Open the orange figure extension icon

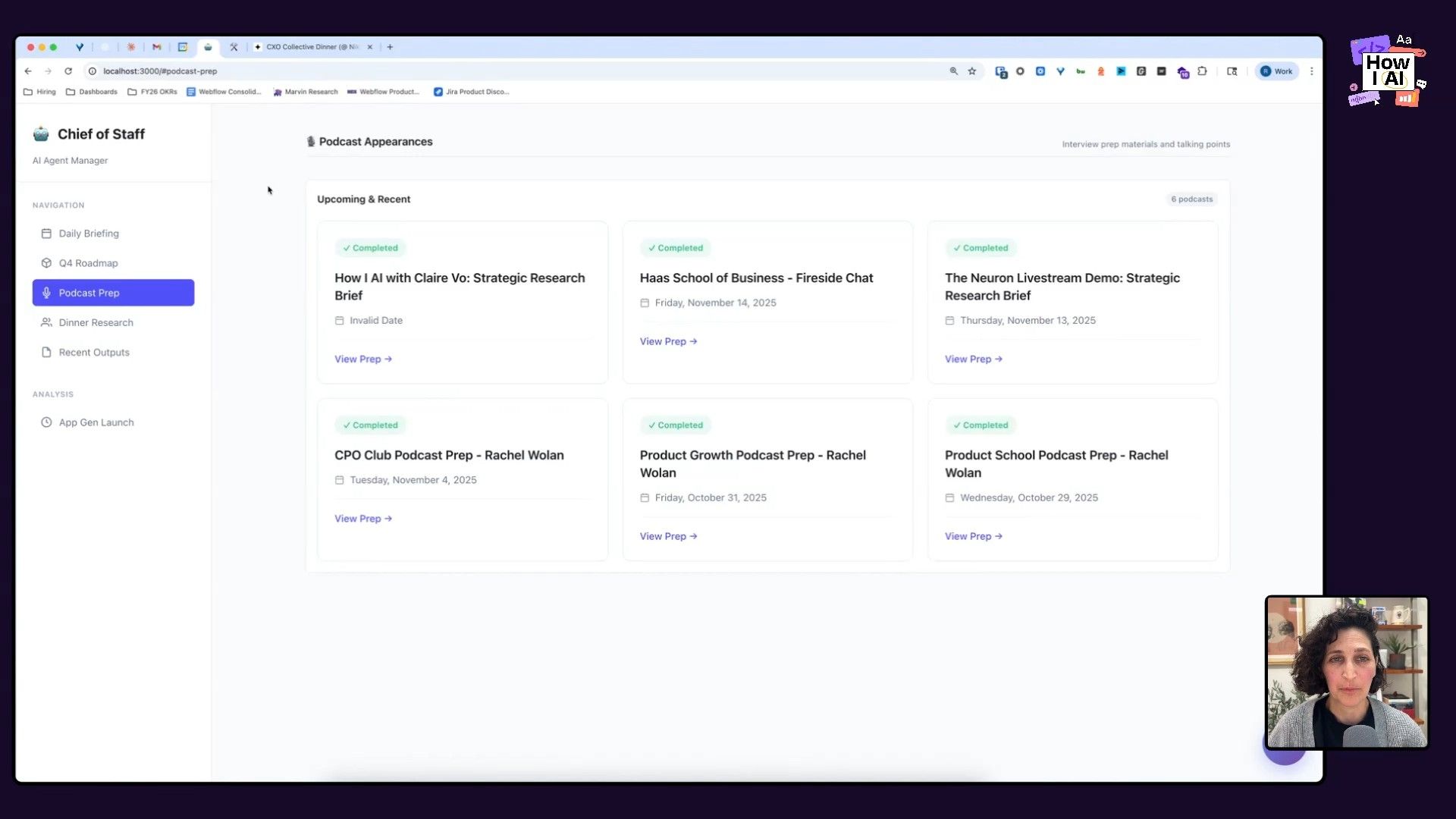point(1101,71)
